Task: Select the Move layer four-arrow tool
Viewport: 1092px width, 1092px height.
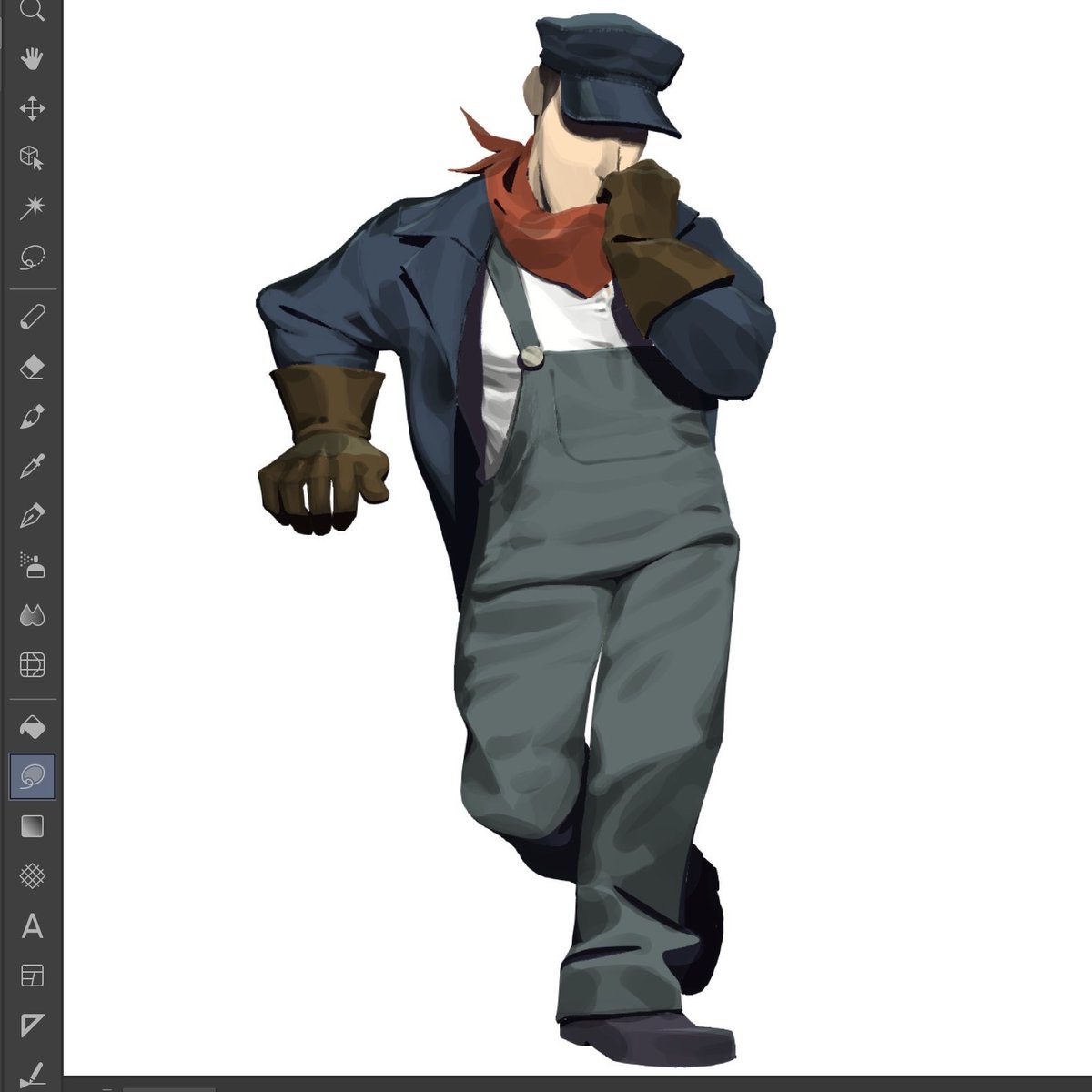Action: coord(32,109)
